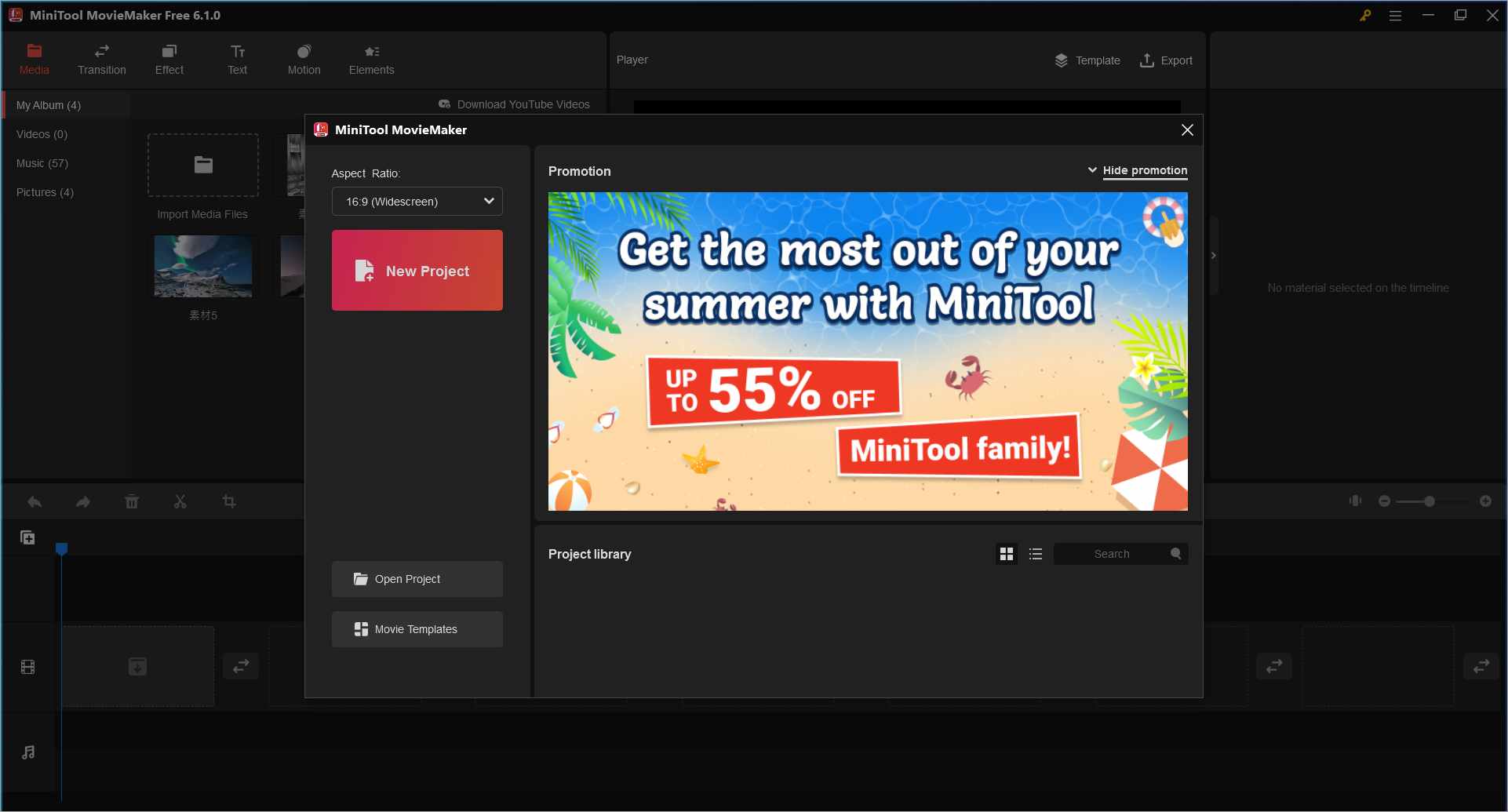Click the Export button

(1166, 60)
